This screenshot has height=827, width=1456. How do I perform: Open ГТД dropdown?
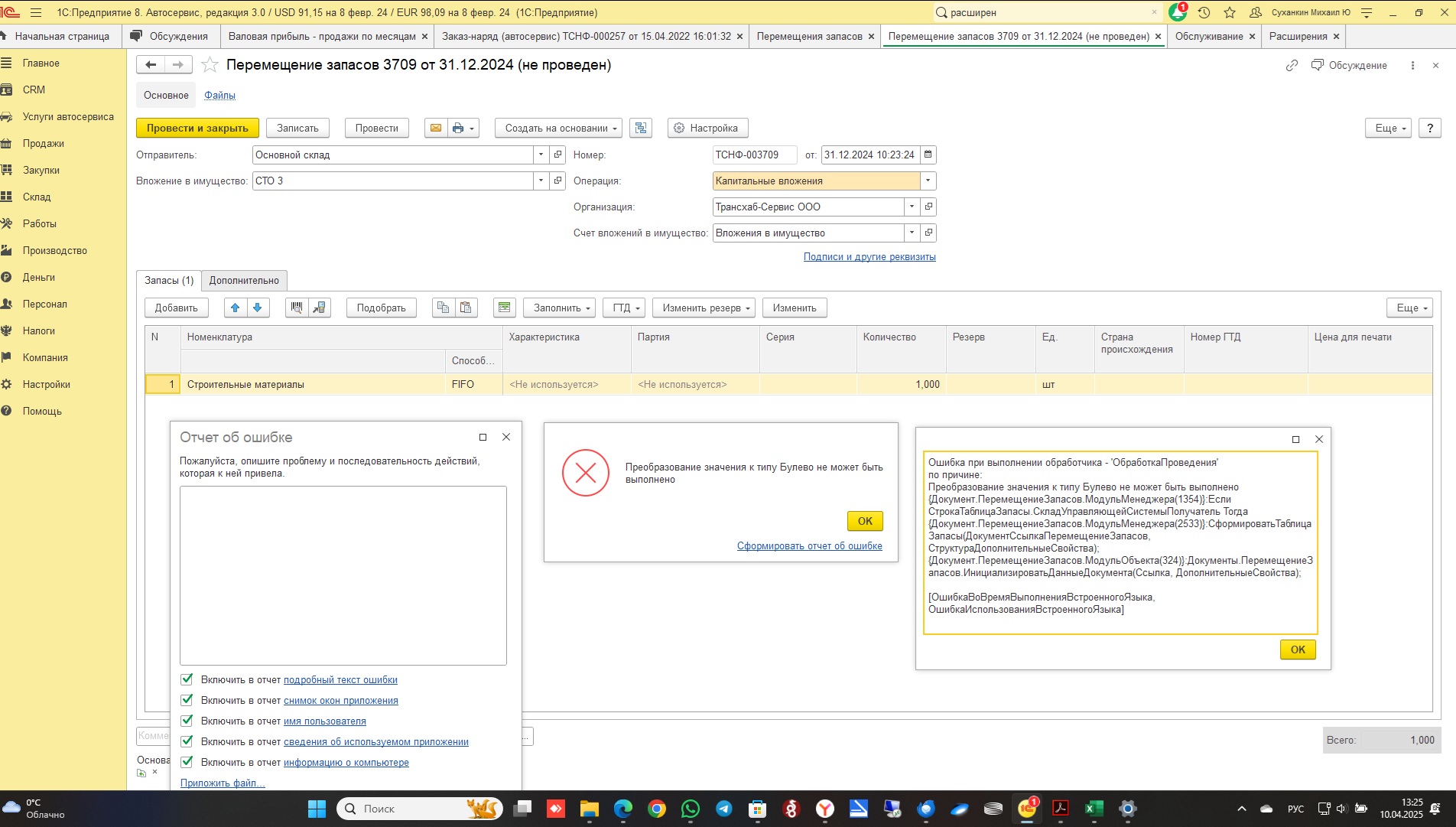[x=626, y=308]
